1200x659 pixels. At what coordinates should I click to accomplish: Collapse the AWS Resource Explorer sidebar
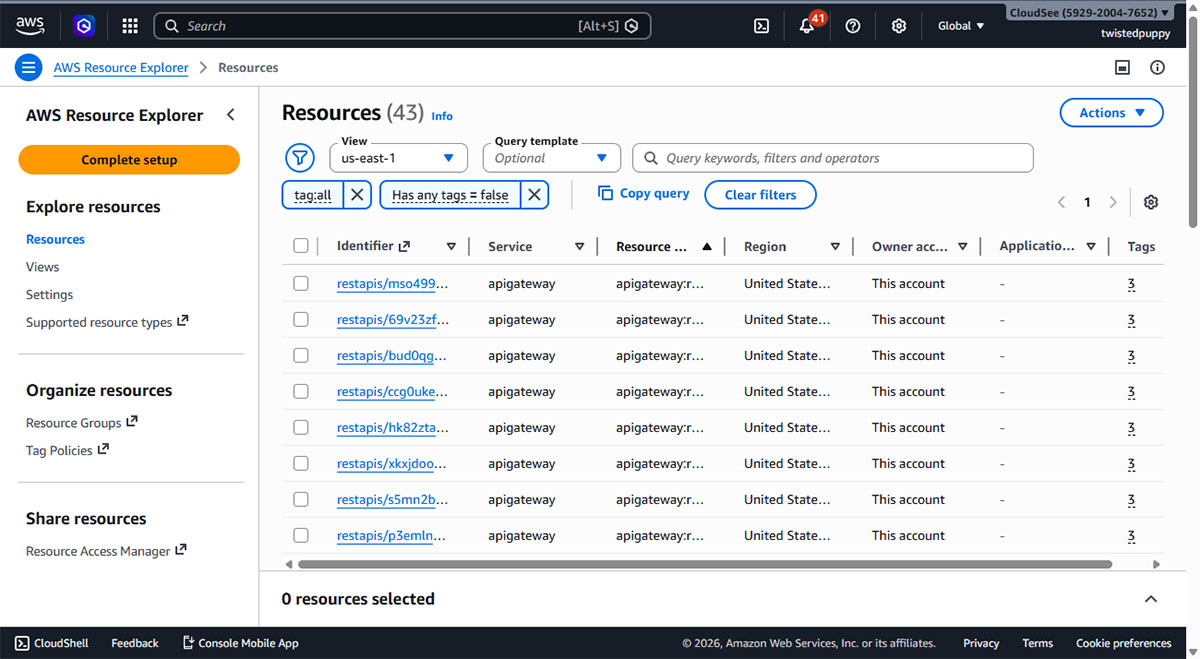tap(231, 115)
